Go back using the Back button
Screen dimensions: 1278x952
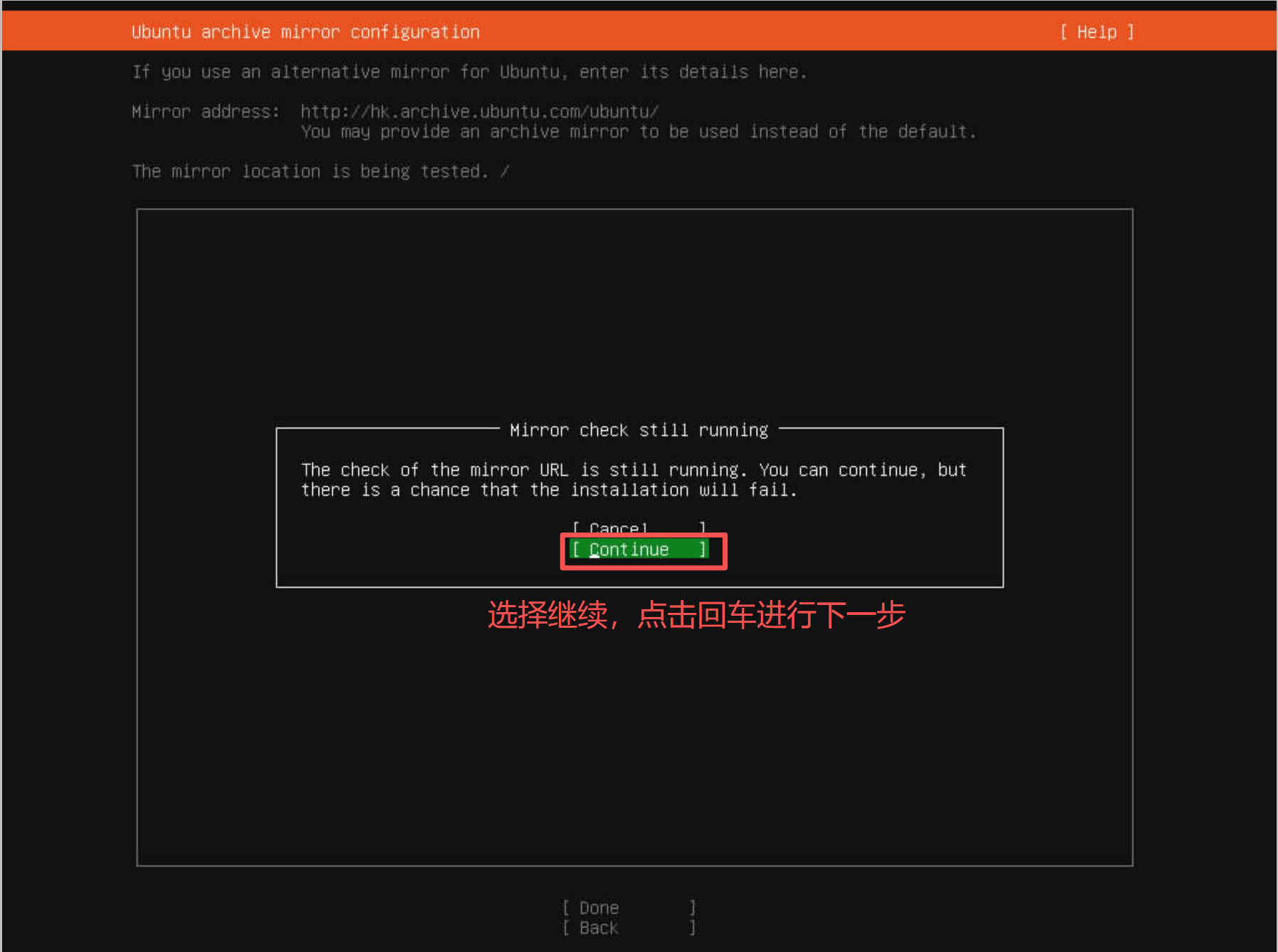coord(628,928)
